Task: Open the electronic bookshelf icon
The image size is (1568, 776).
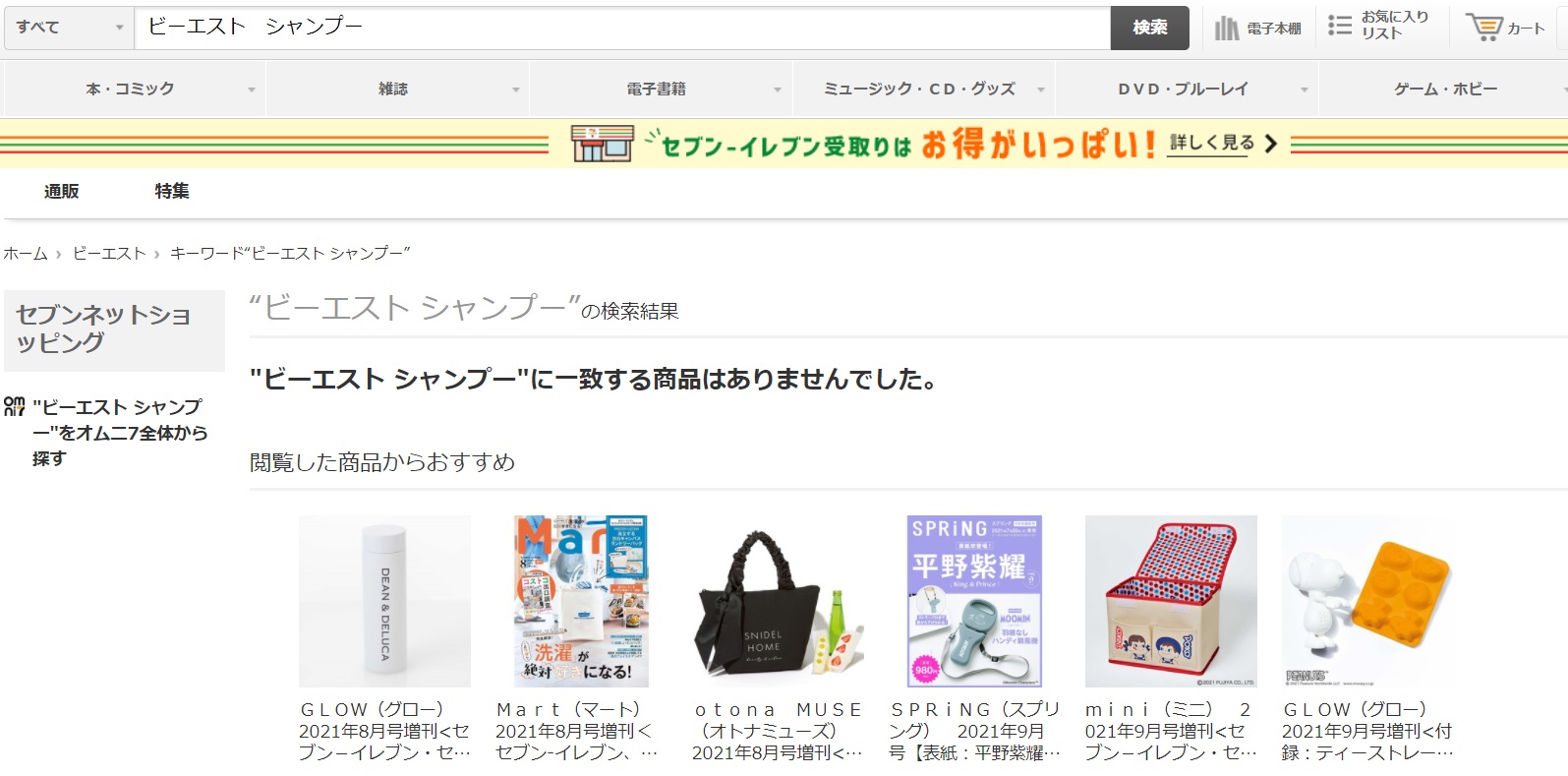Action: (x=1227, y=28)
